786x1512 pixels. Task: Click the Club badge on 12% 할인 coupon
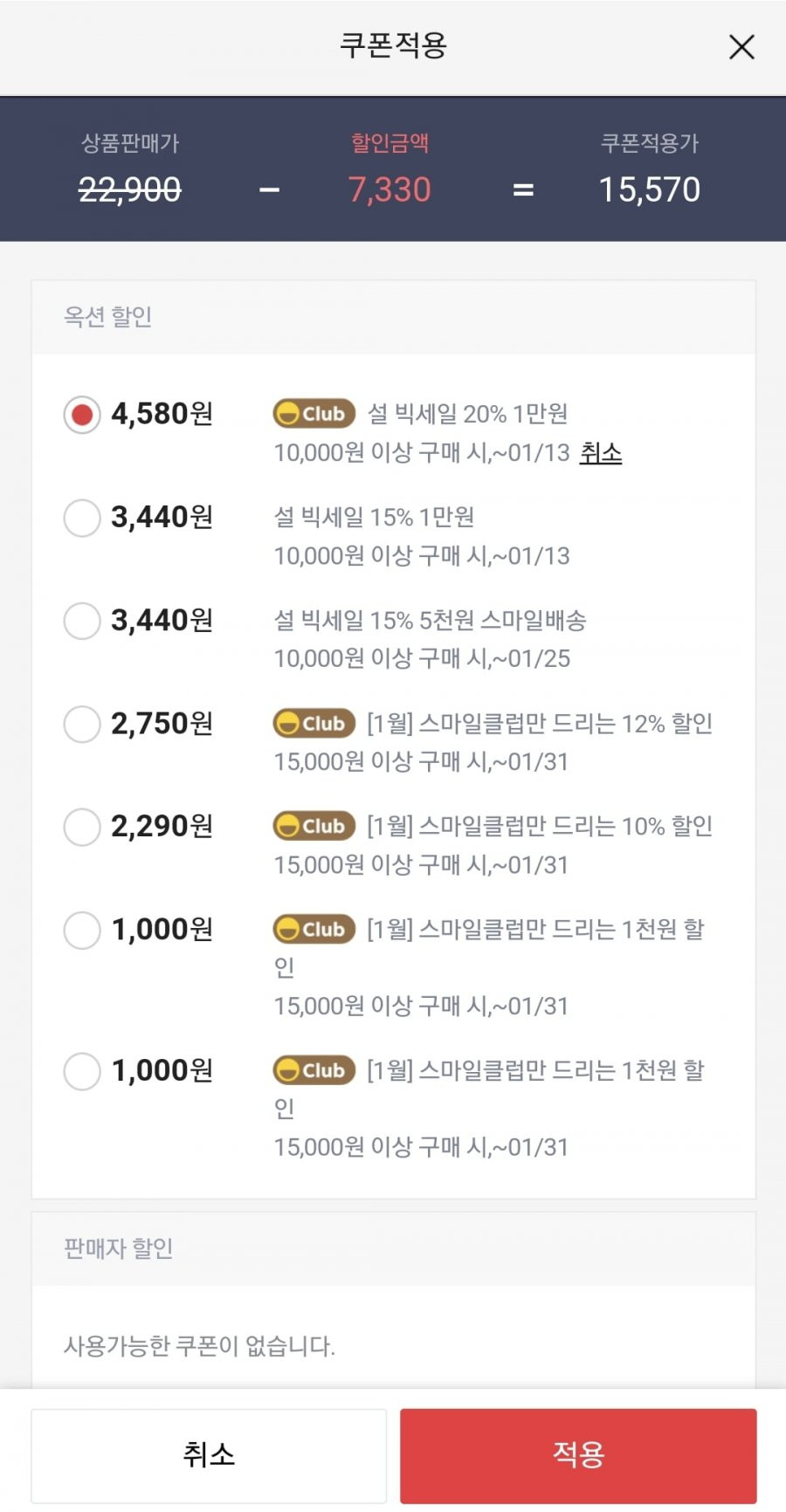314,724
